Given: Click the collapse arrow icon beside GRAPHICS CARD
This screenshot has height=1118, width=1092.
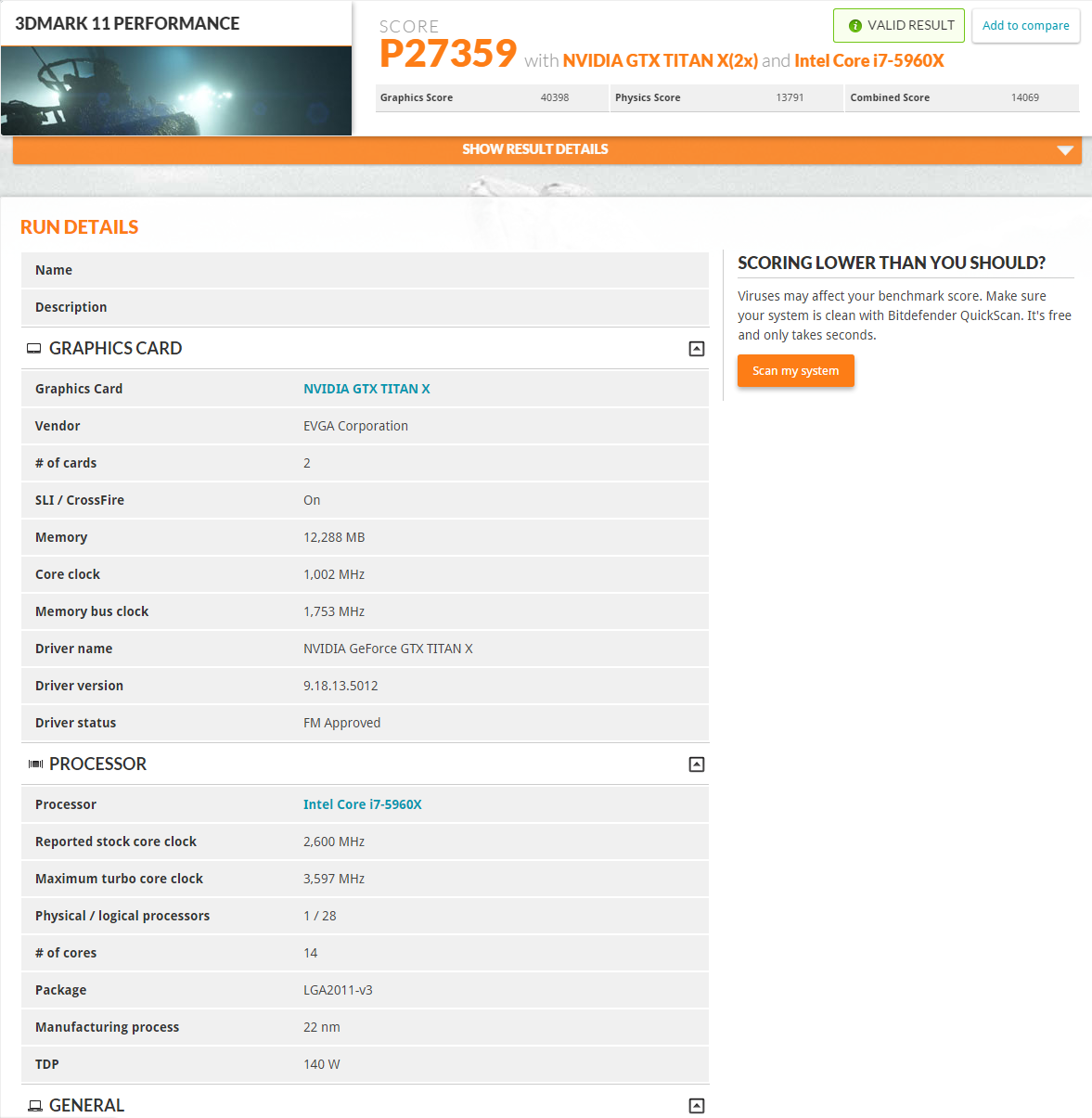Looking at the screenshot, I should [696, 348].
